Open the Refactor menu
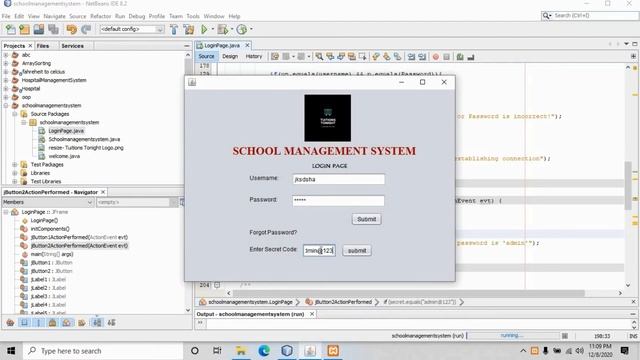640x360 pixels. point(100,16)
